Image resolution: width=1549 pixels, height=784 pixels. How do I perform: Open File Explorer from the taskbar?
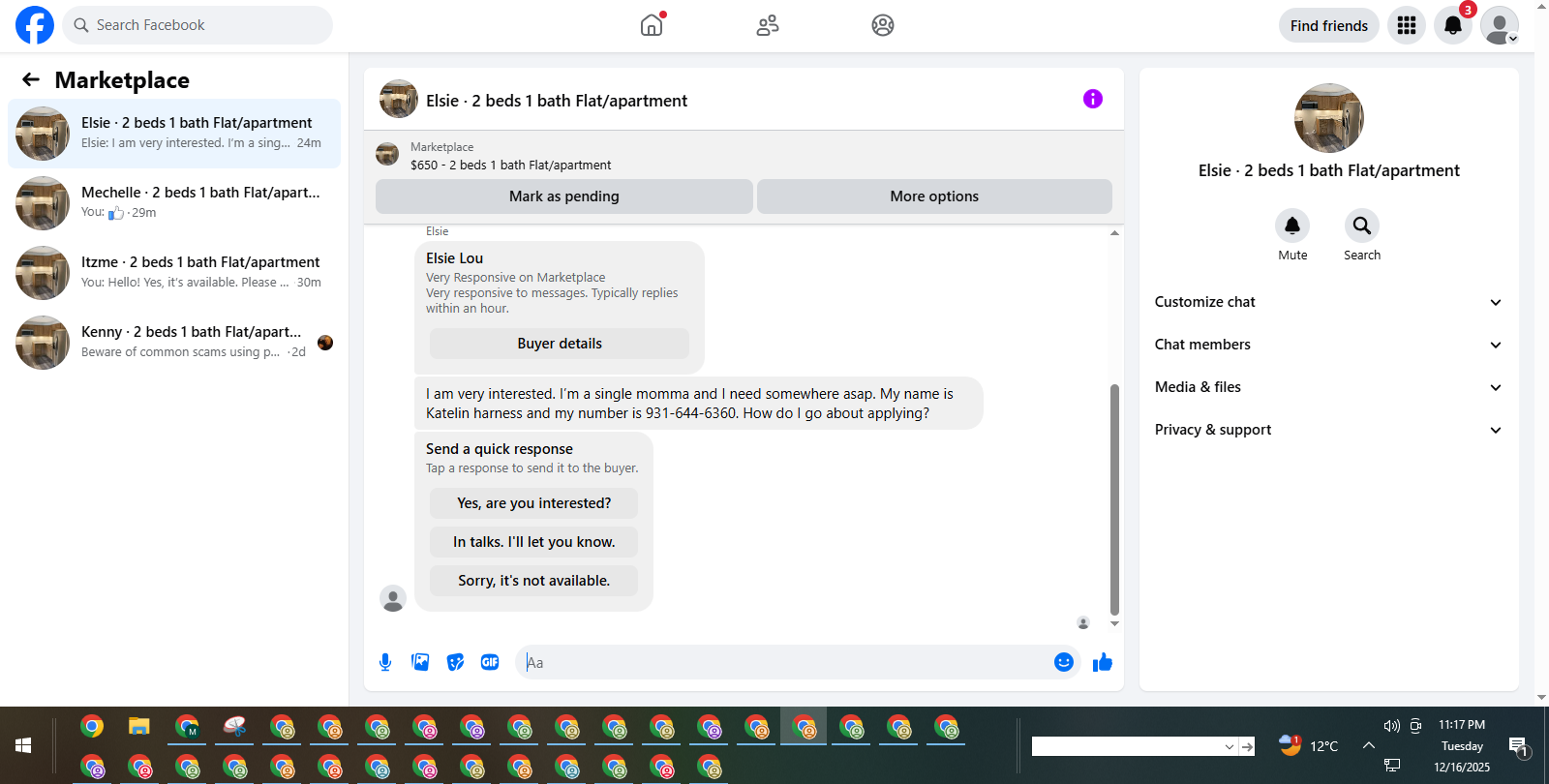(139, 726)
